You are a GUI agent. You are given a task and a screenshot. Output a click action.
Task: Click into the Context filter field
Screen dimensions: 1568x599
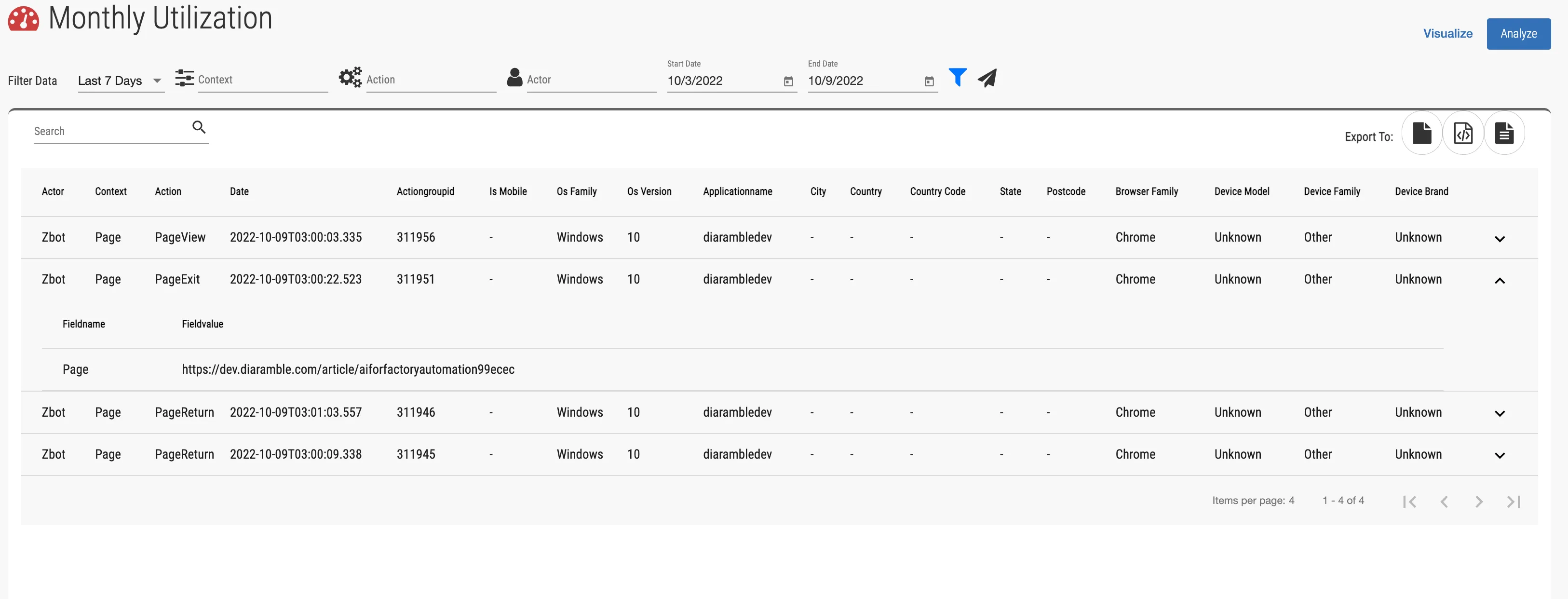(x=262, y=80)
